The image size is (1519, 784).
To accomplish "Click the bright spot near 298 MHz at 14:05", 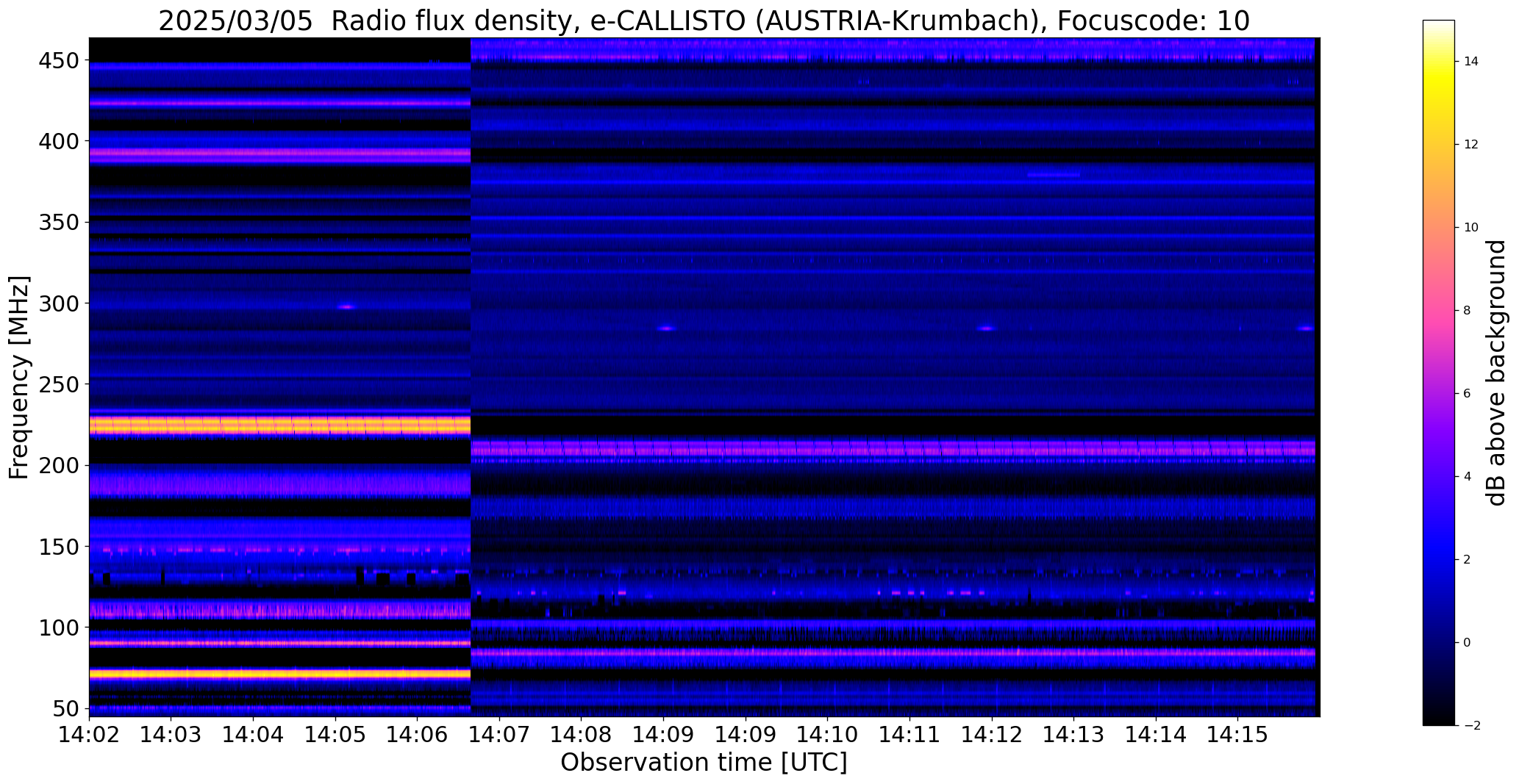I will click(346, 307).
